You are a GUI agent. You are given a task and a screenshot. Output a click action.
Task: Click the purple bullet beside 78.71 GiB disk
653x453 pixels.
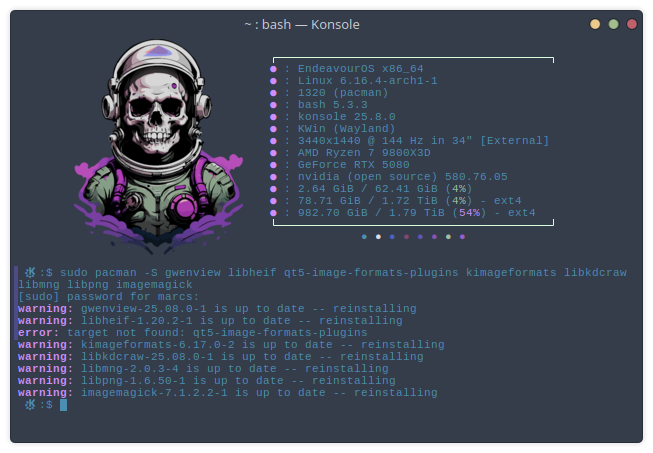click(x=273, y=201)
